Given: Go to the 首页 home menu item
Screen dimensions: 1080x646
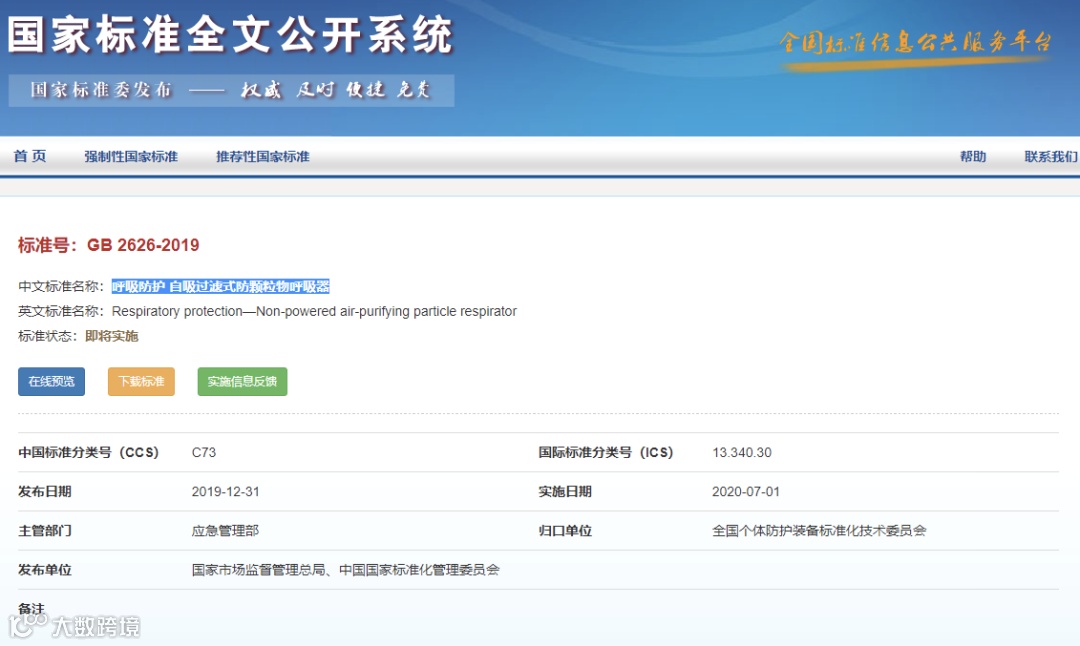Looking at the screenshot, I should click(30, 156).
